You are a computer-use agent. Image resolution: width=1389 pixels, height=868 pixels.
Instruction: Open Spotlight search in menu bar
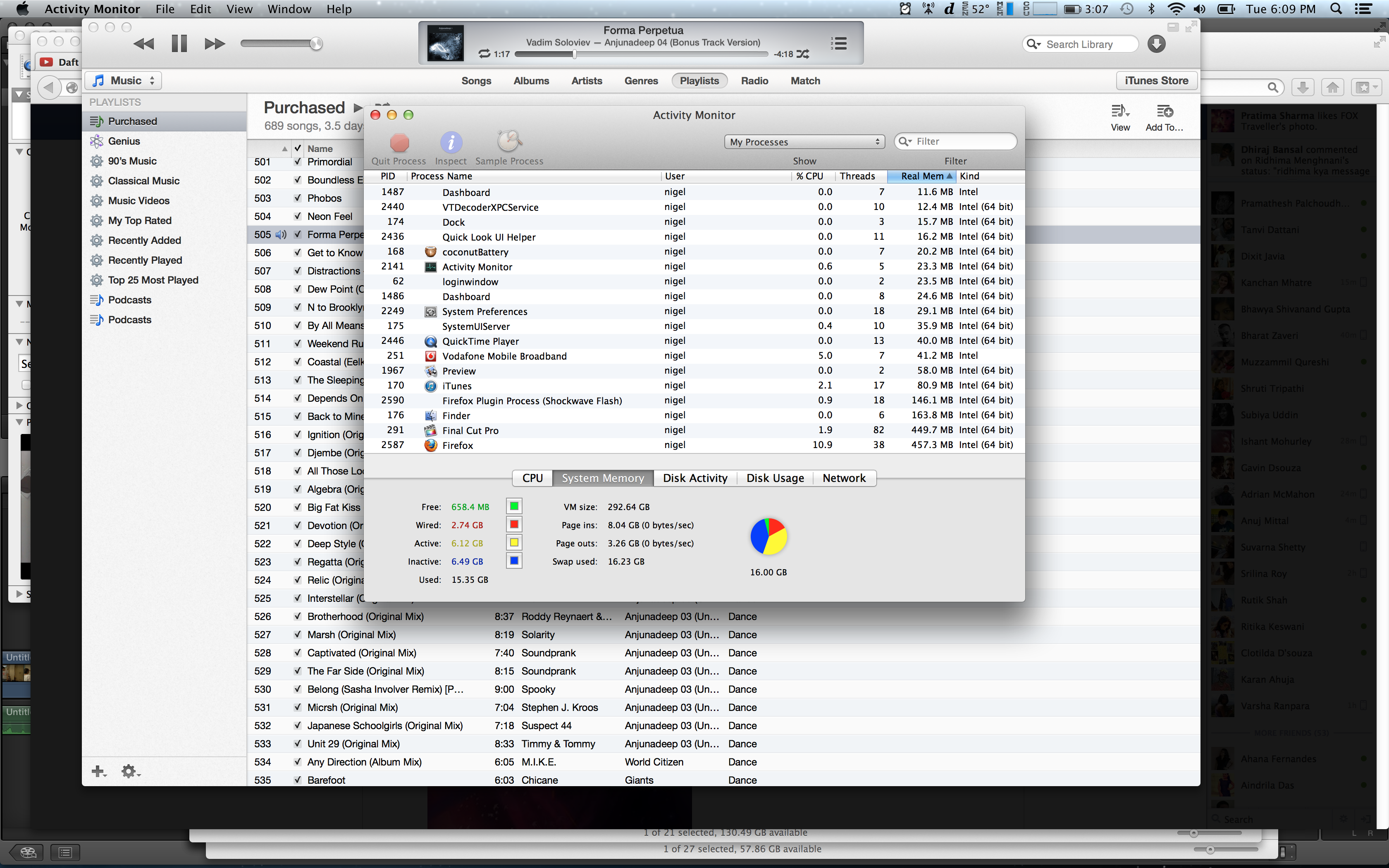point(1336,9)
